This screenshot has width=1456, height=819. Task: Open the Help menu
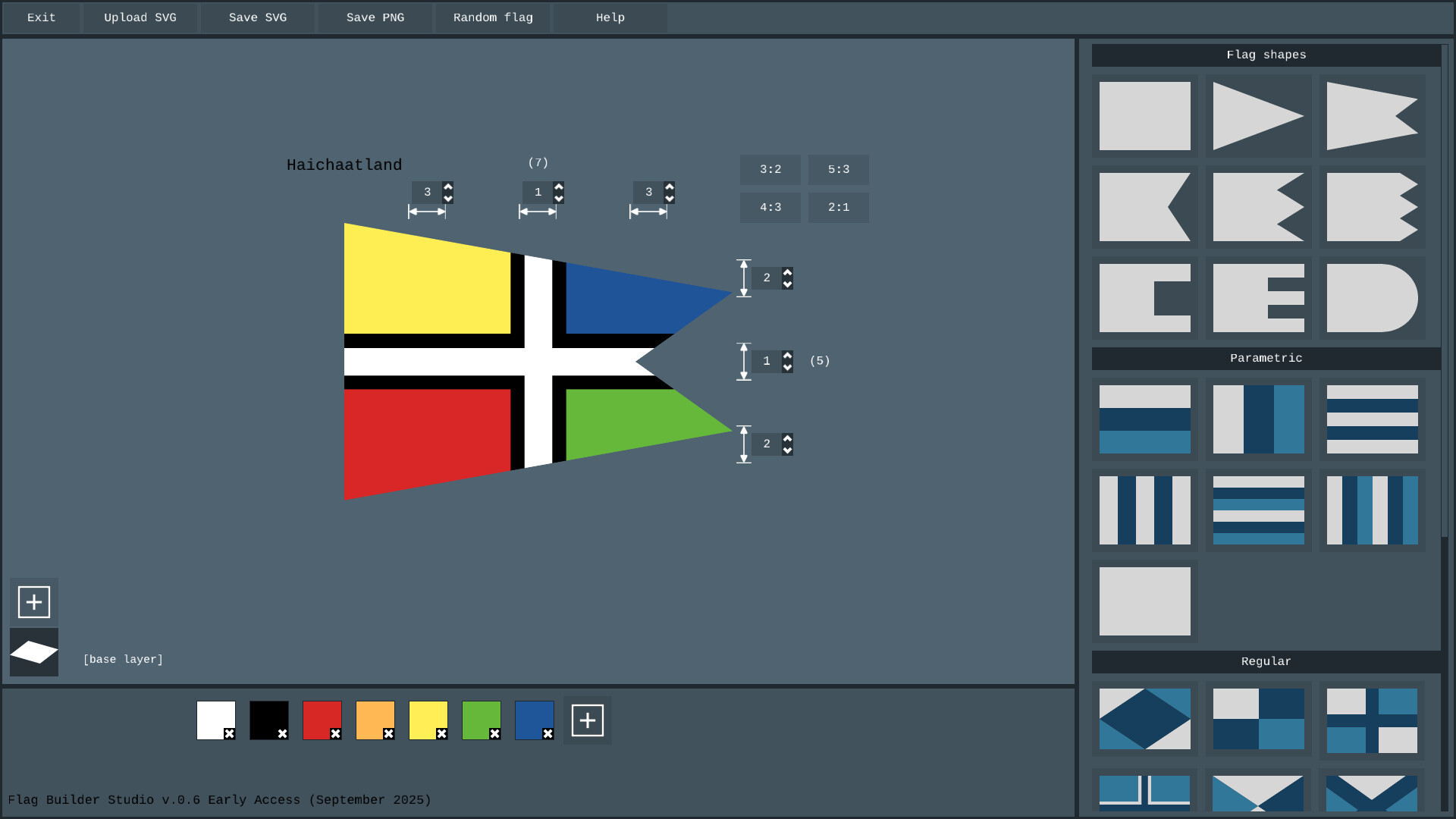click(610, 17)
